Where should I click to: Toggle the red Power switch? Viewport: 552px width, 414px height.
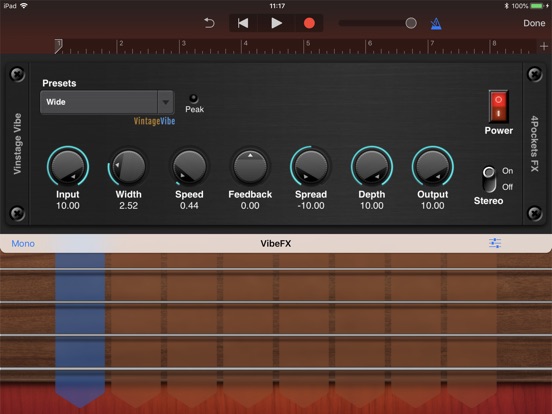point(498,106)
